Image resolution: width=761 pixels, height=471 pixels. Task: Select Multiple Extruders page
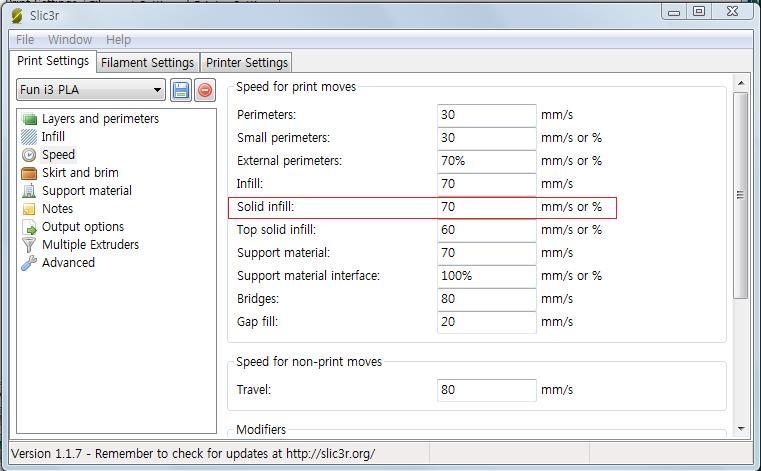point(90,245)
